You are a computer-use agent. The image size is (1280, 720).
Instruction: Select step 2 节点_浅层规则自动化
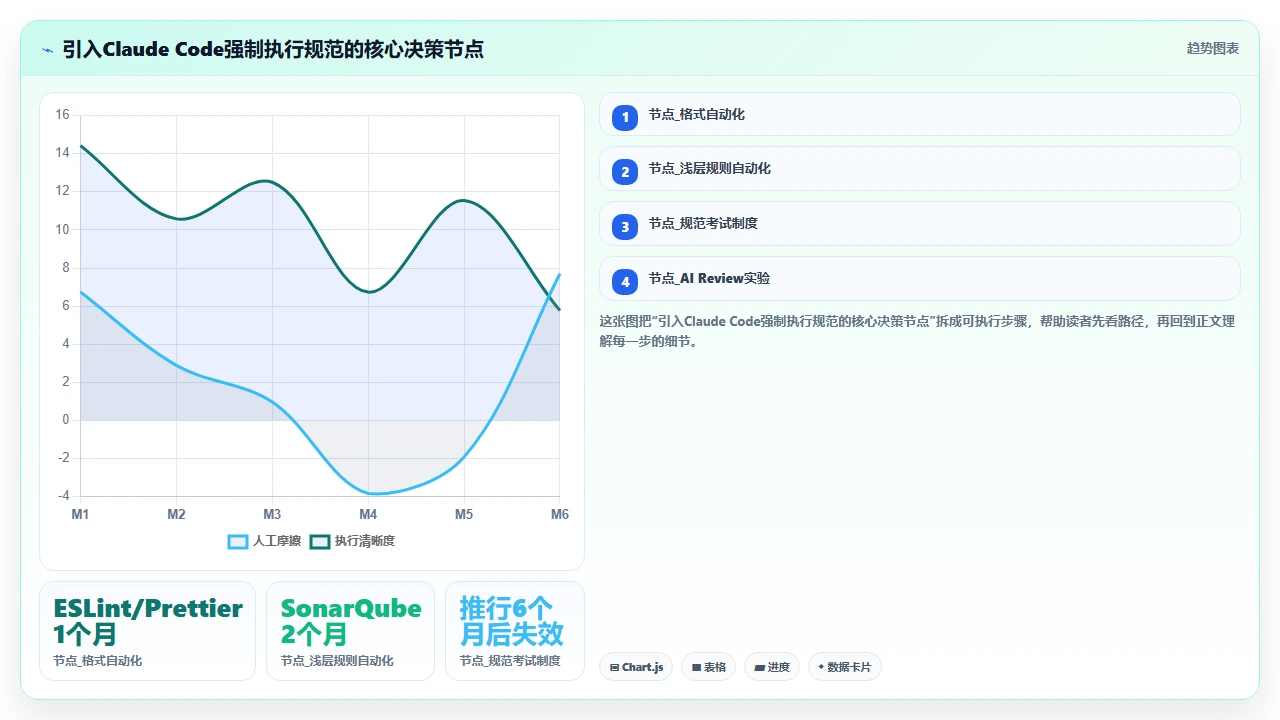tap(919, 169)
